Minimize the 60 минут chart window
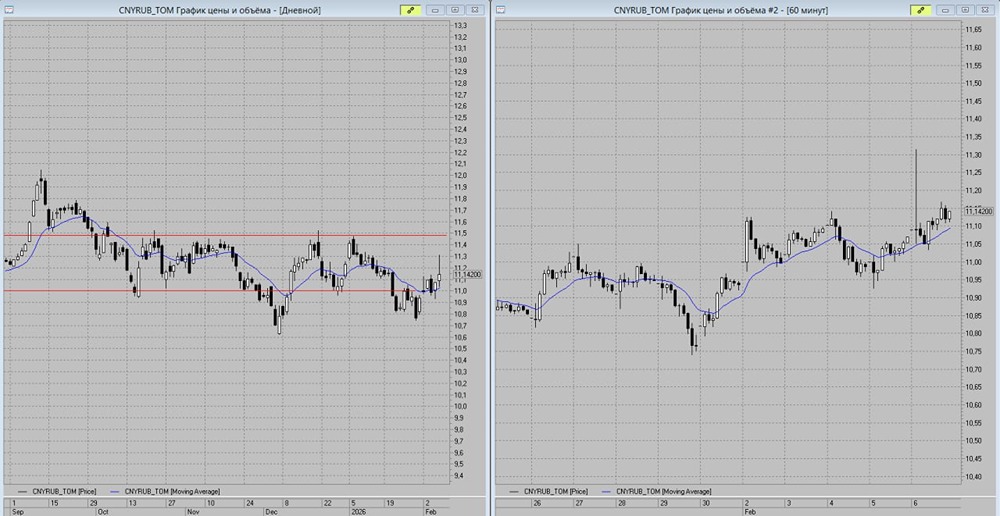The width and height of the screenshot is (1000, 516). click(946, 10)
